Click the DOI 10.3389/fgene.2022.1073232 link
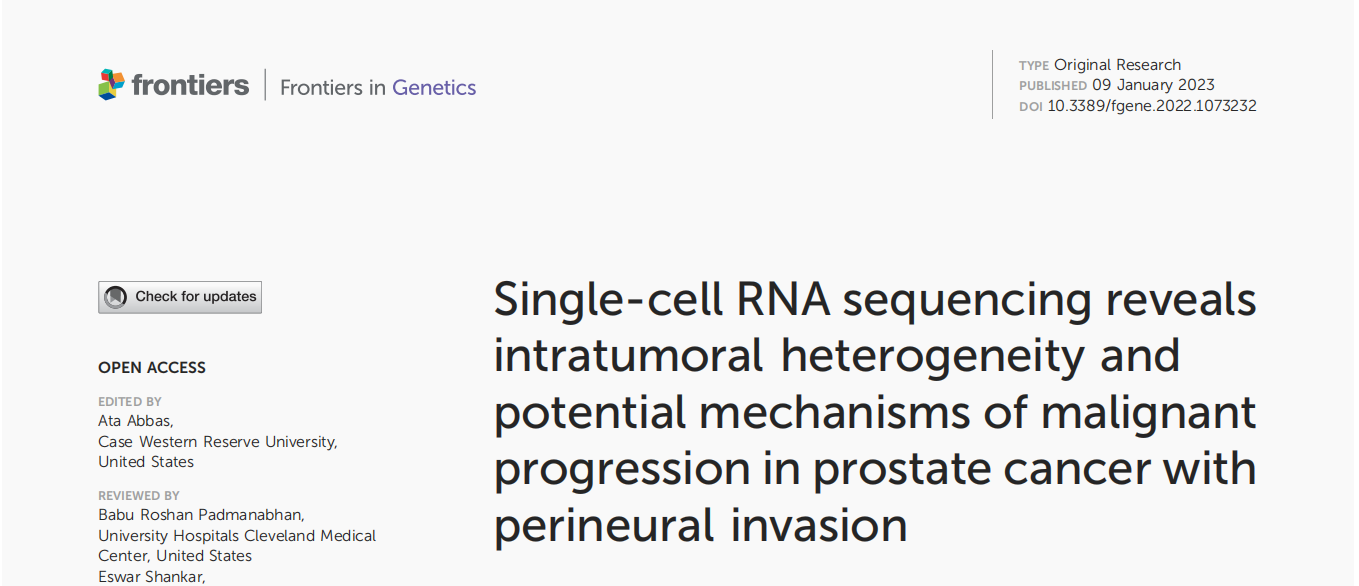1359x586 pixels. coord(1152,106)
